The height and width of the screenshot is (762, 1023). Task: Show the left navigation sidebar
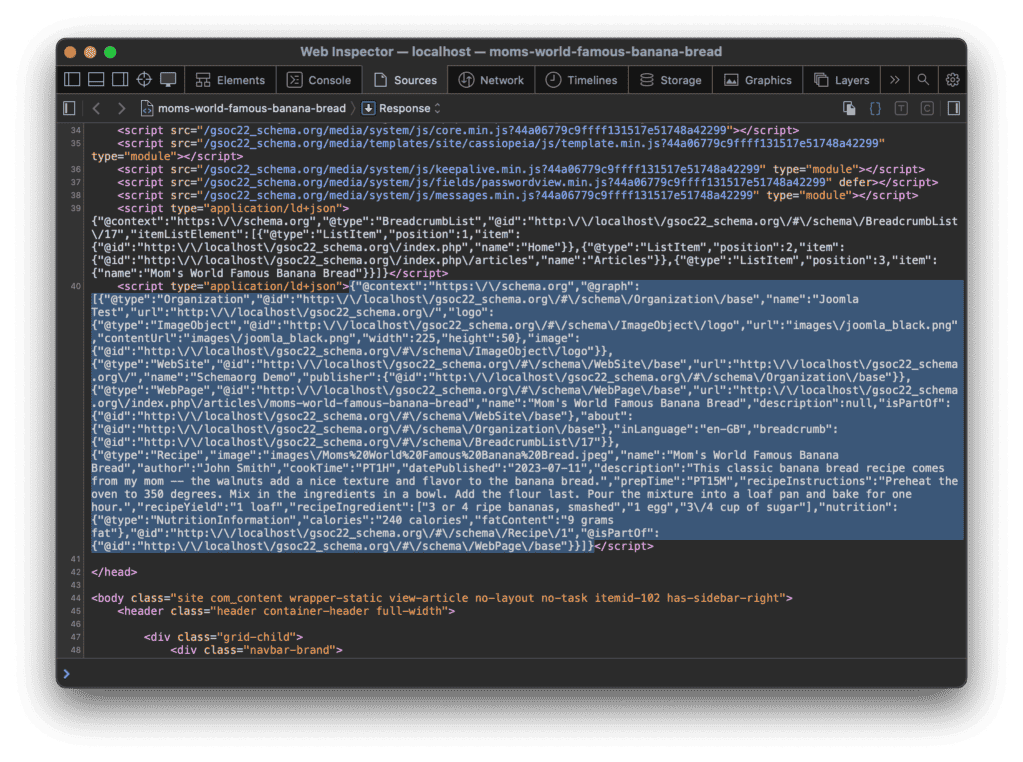[x=69, y=108]
